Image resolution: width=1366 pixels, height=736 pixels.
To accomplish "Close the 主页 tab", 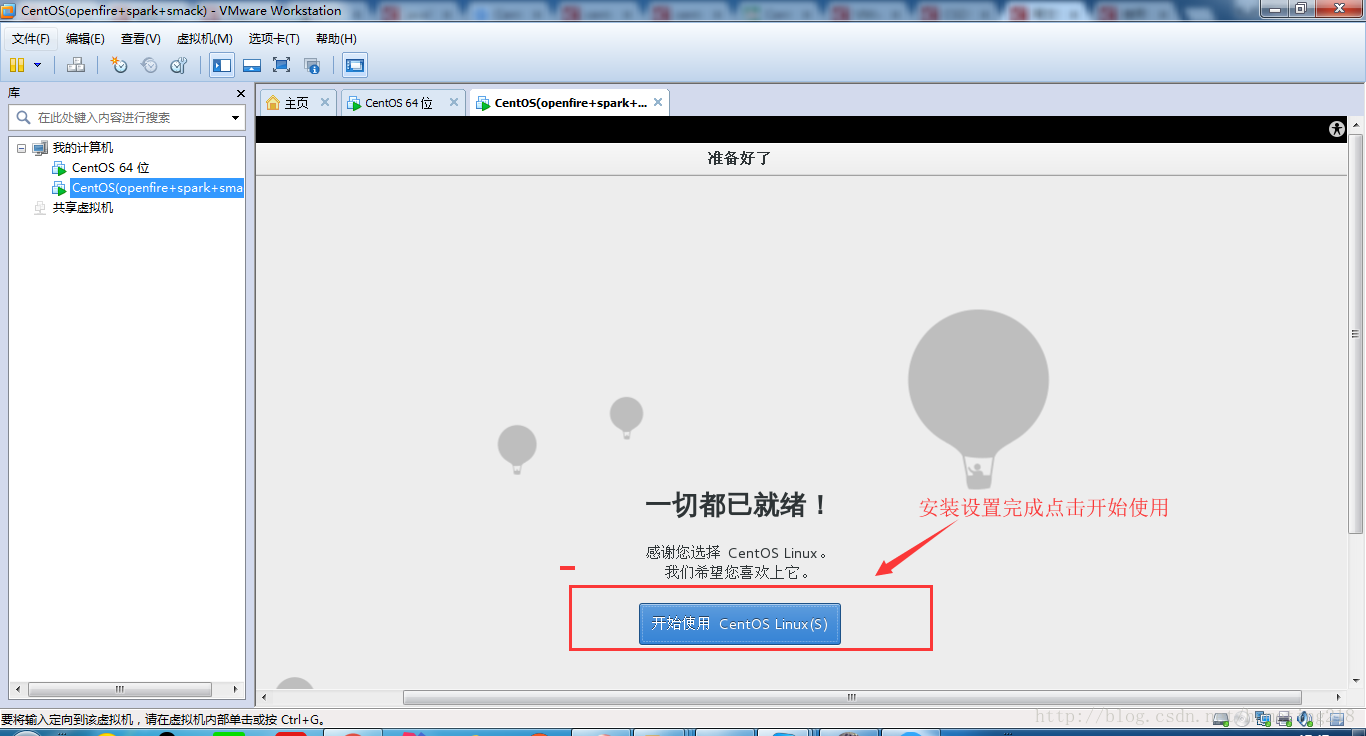I will click(x=324, y=102).
